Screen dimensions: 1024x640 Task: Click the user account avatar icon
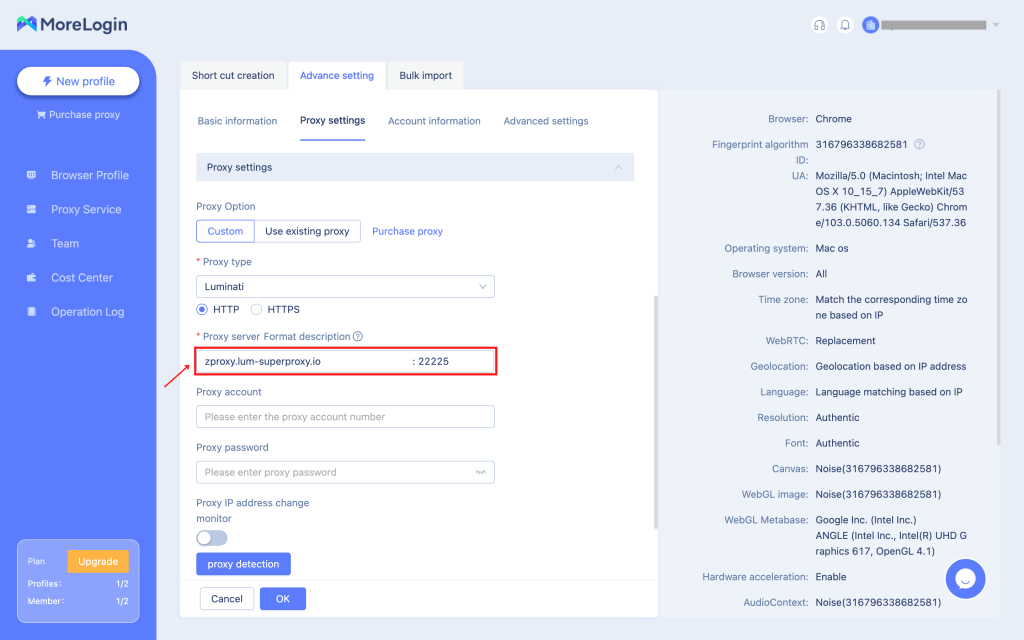871,25
